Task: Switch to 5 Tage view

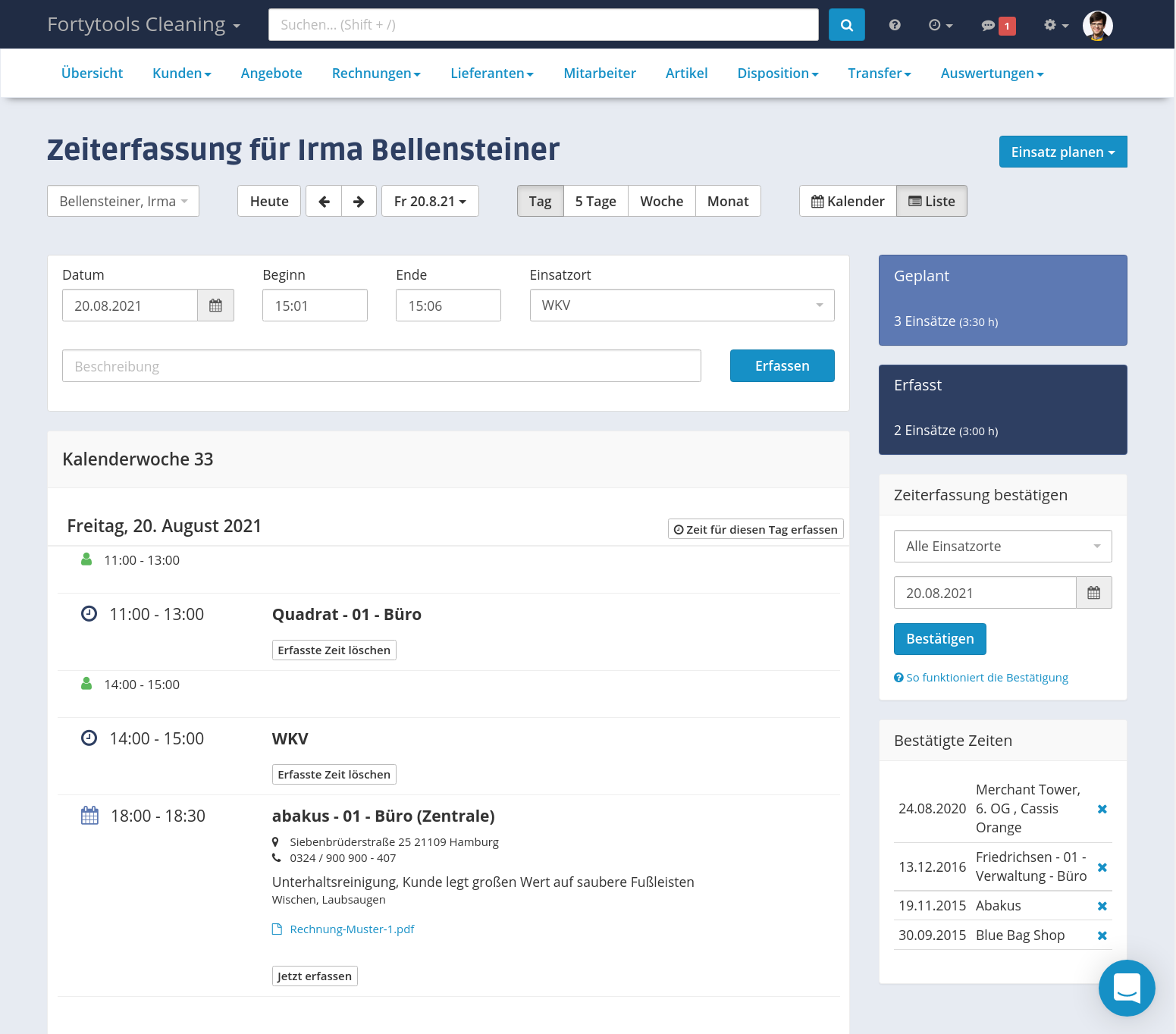Action: (596, 201)
